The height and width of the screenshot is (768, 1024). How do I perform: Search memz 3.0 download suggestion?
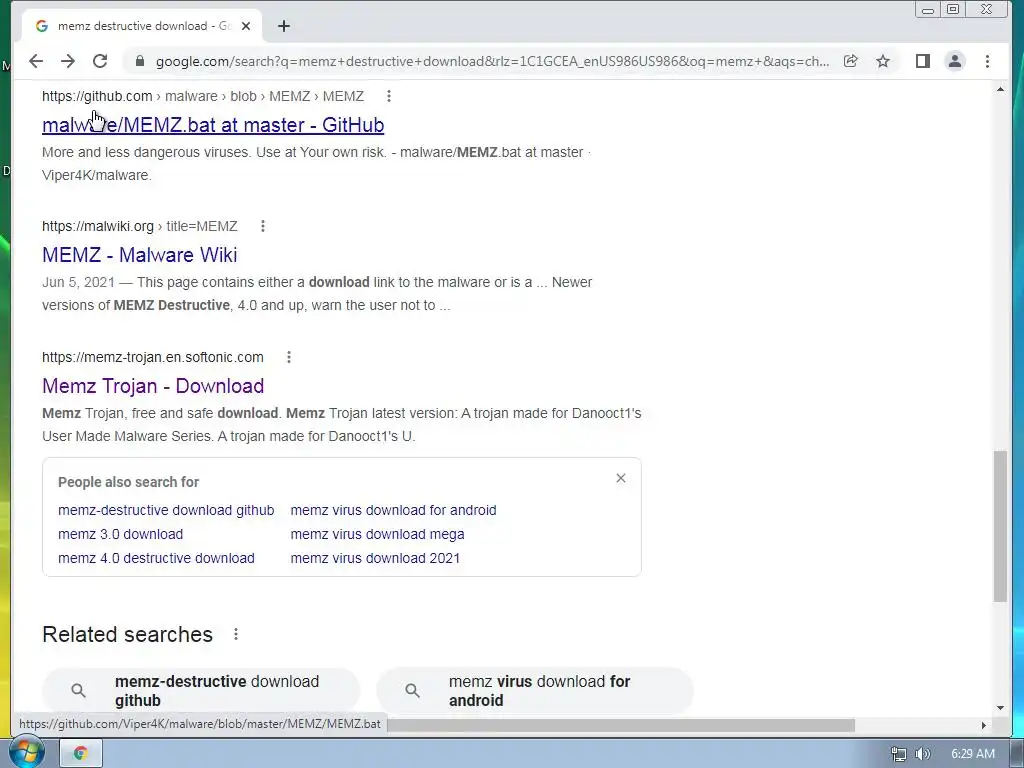point(120,534)
